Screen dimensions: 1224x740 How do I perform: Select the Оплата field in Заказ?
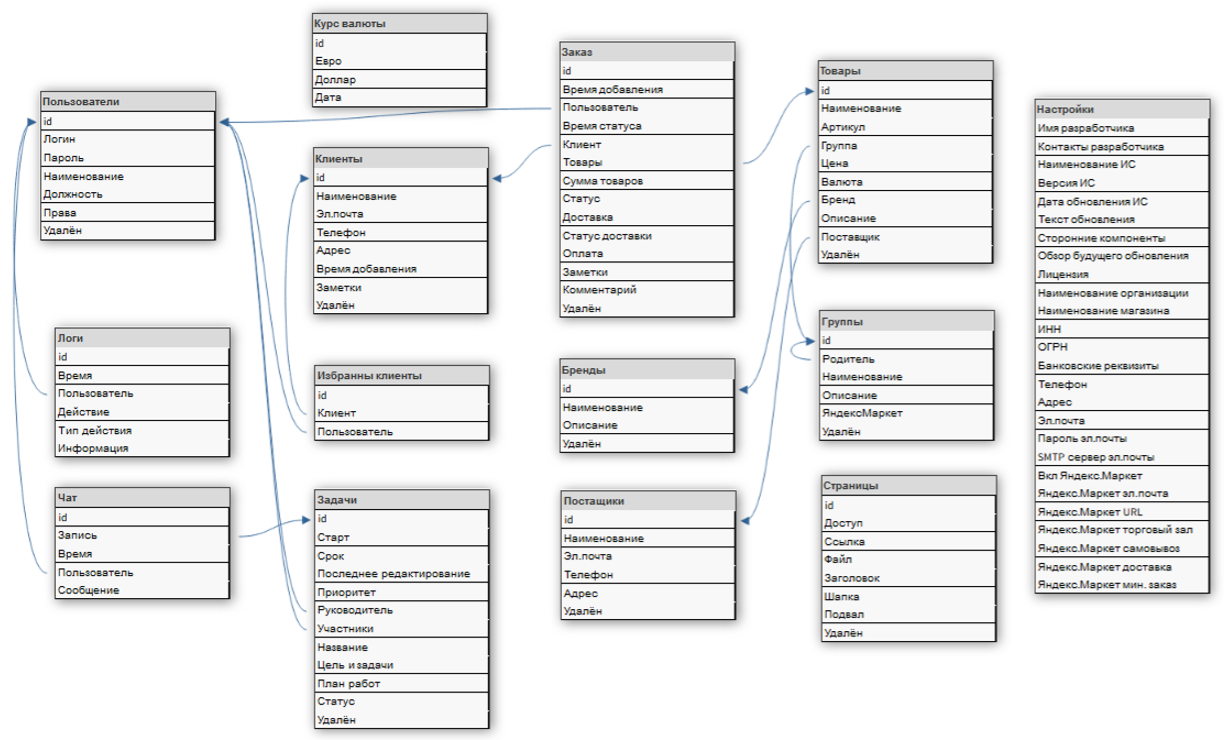pyautogui.click(x=647, y=254)
